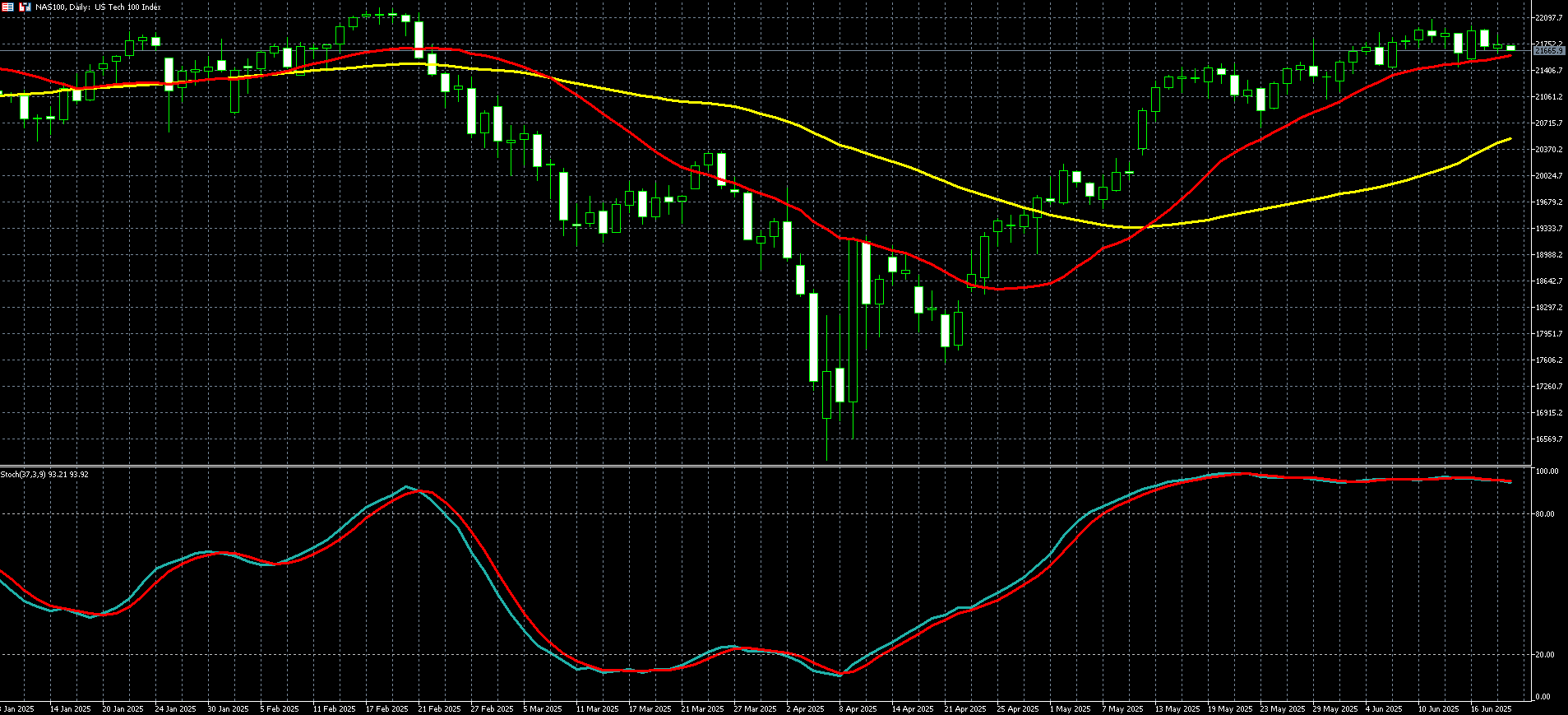The height and width of the screenshot is (715, 1568).
Task: Select the 'Stoch(37,3,9) 93.21 93.92' indicator label
Action: (x=44, y=475)
